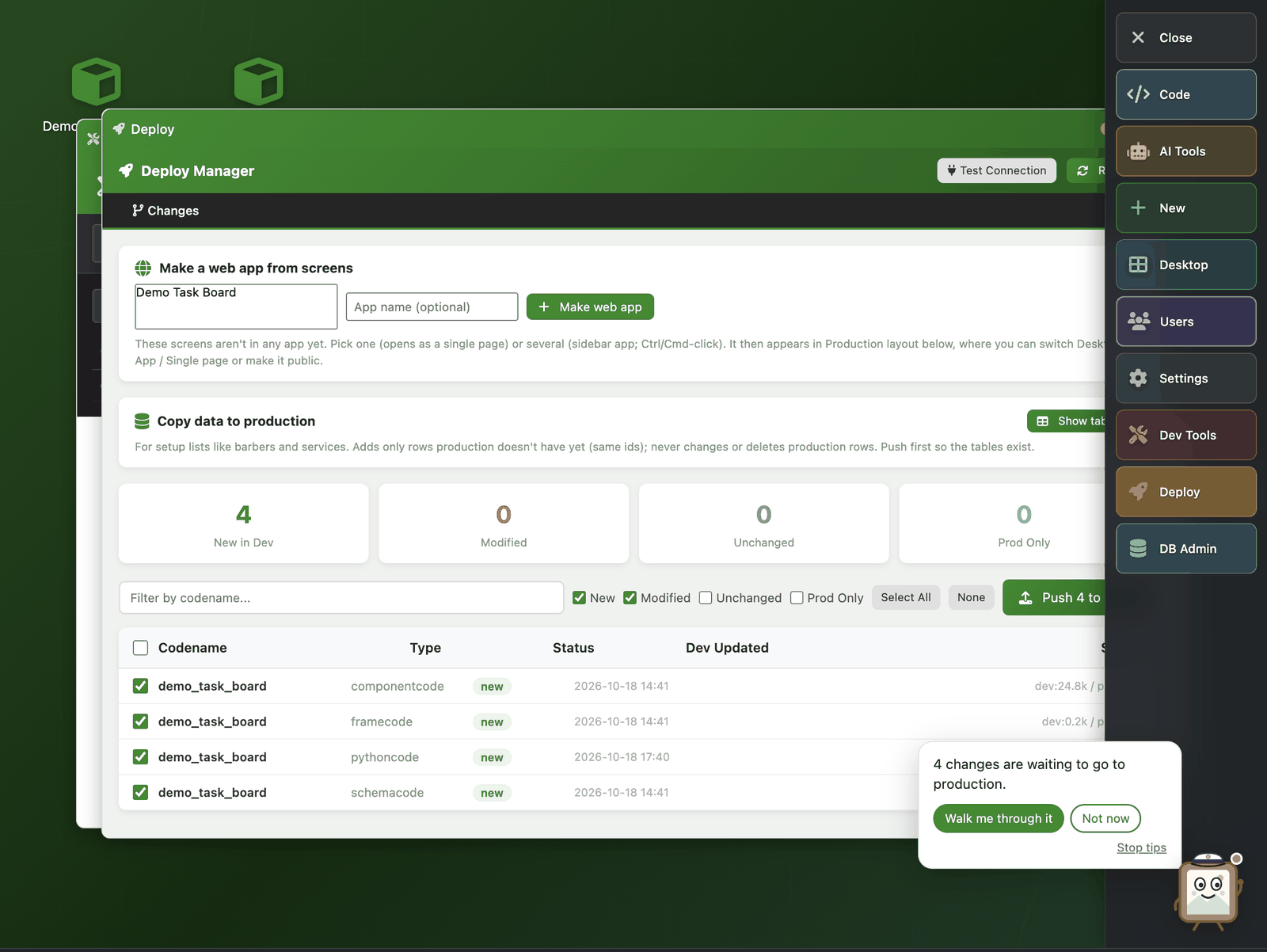Click the Make web app button
The width and height of the screenshot is (1267, 952).
[x=590, y=307]
